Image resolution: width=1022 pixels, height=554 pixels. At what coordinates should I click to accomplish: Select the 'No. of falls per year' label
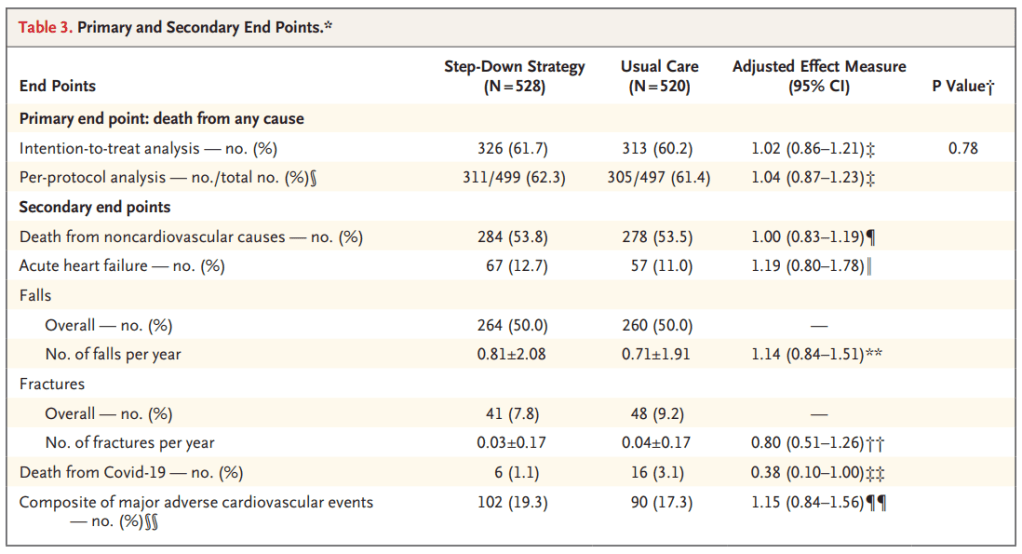(113, 354)
